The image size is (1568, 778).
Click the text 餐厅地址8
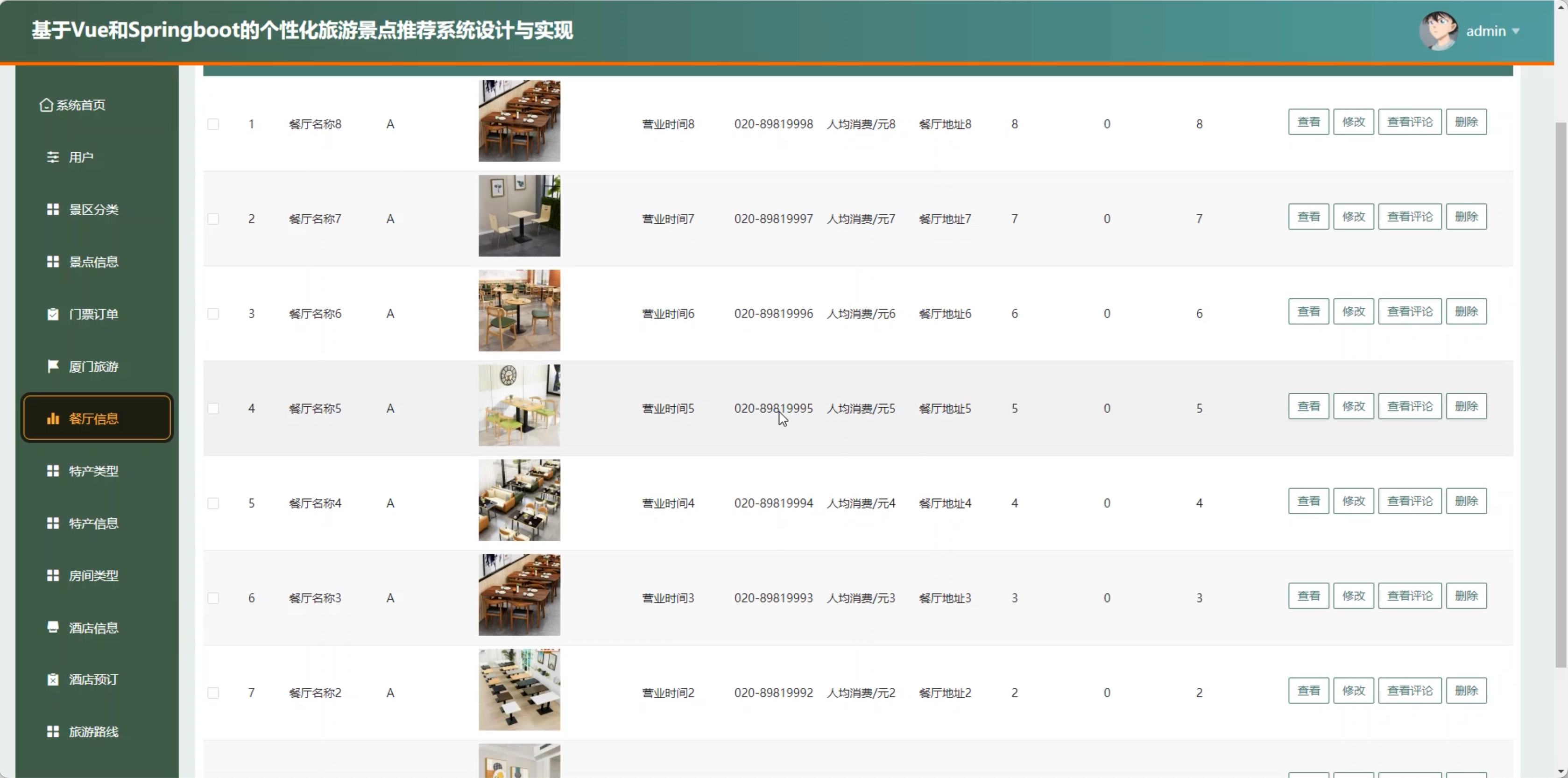(x=945, y=124)
